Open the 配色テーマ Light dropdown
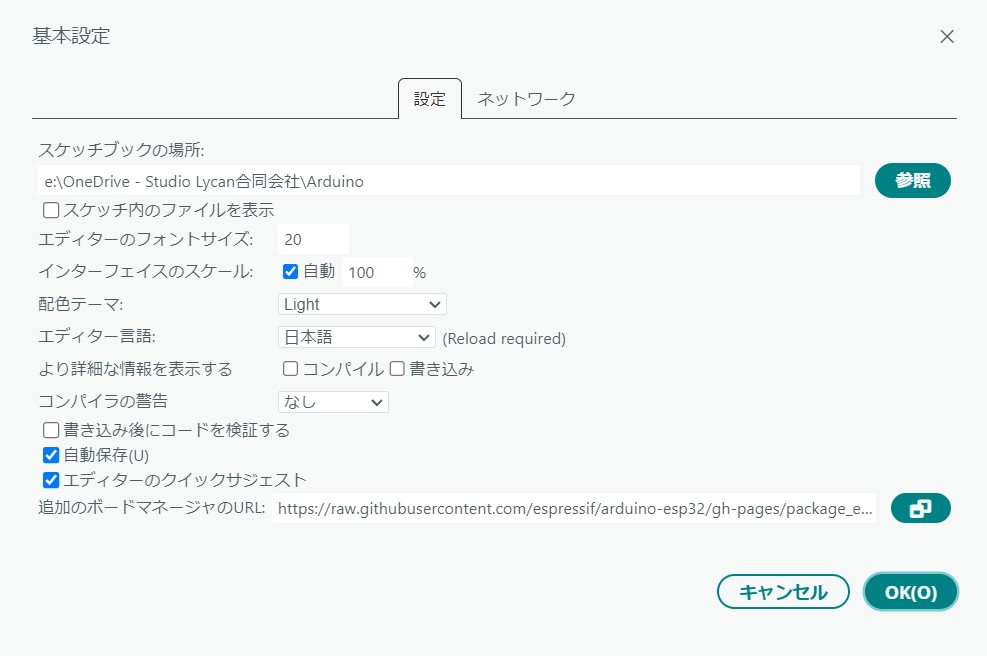The height and width of the screenshot is (656, 987). (x=362, y=304)
